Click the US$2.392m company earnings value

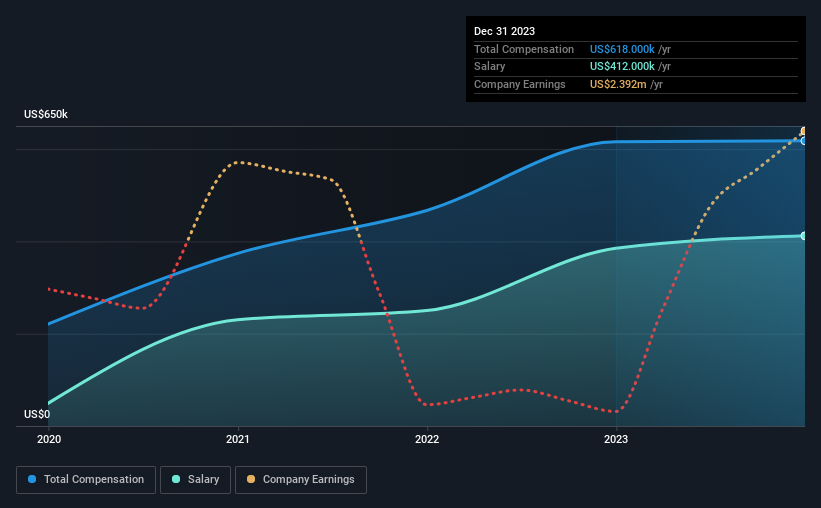[618, 84]
